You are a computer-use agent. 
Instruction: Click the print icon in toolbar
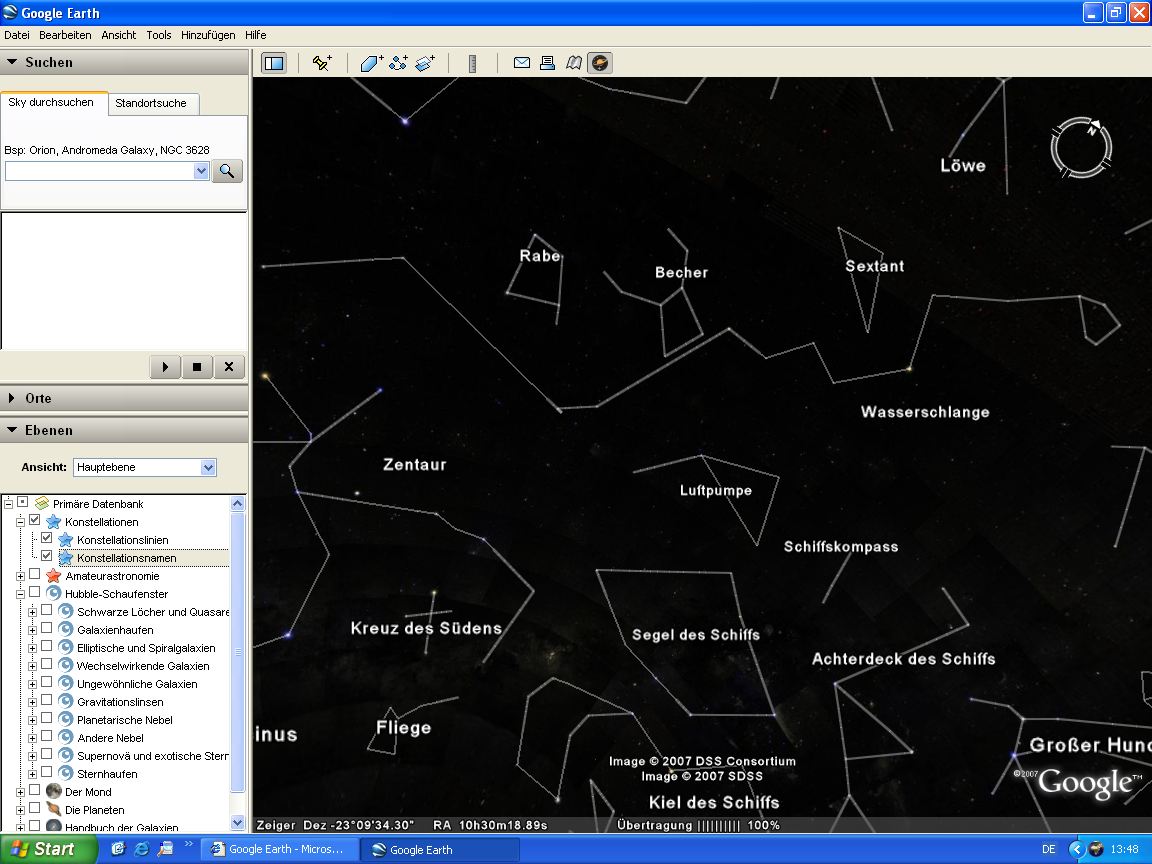pos(547,63)
